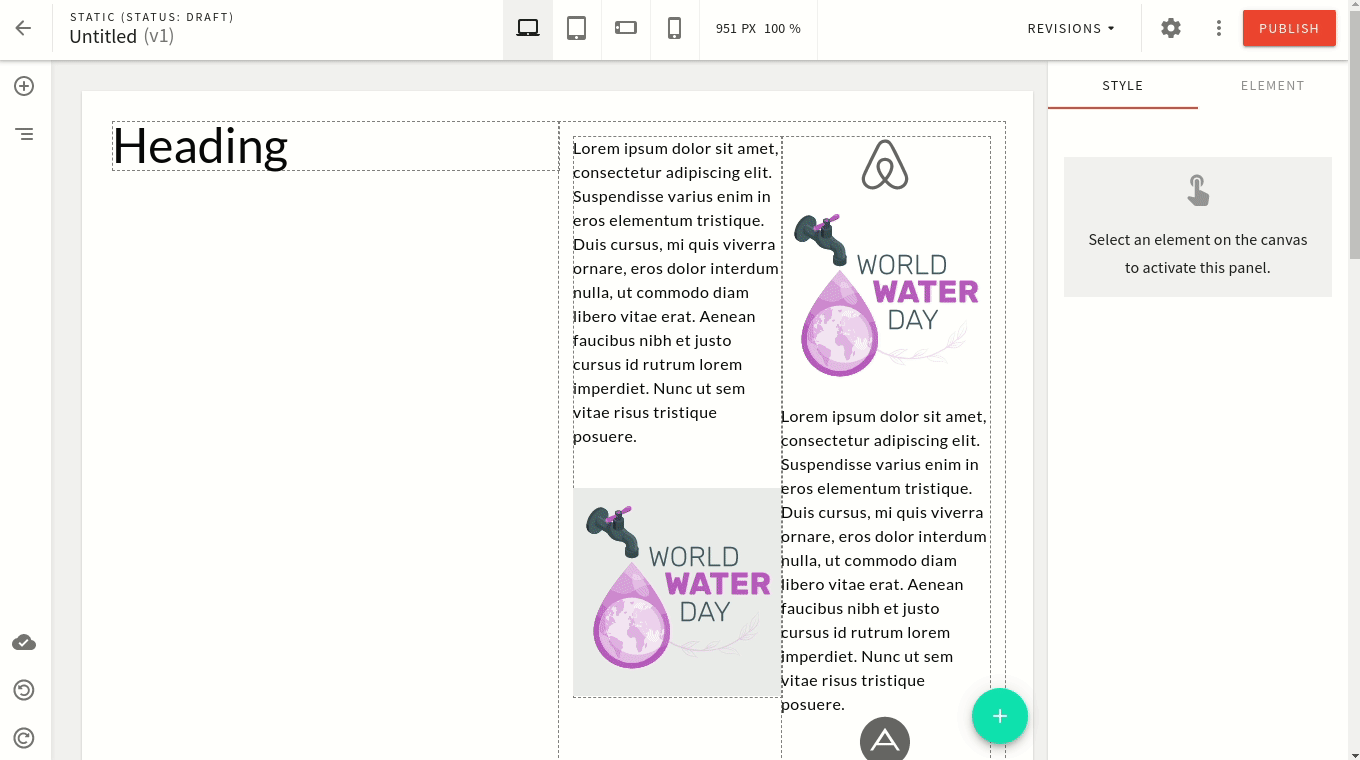
Task: Open the three-dot overflow menu
Action: (x=1218, y=28)
